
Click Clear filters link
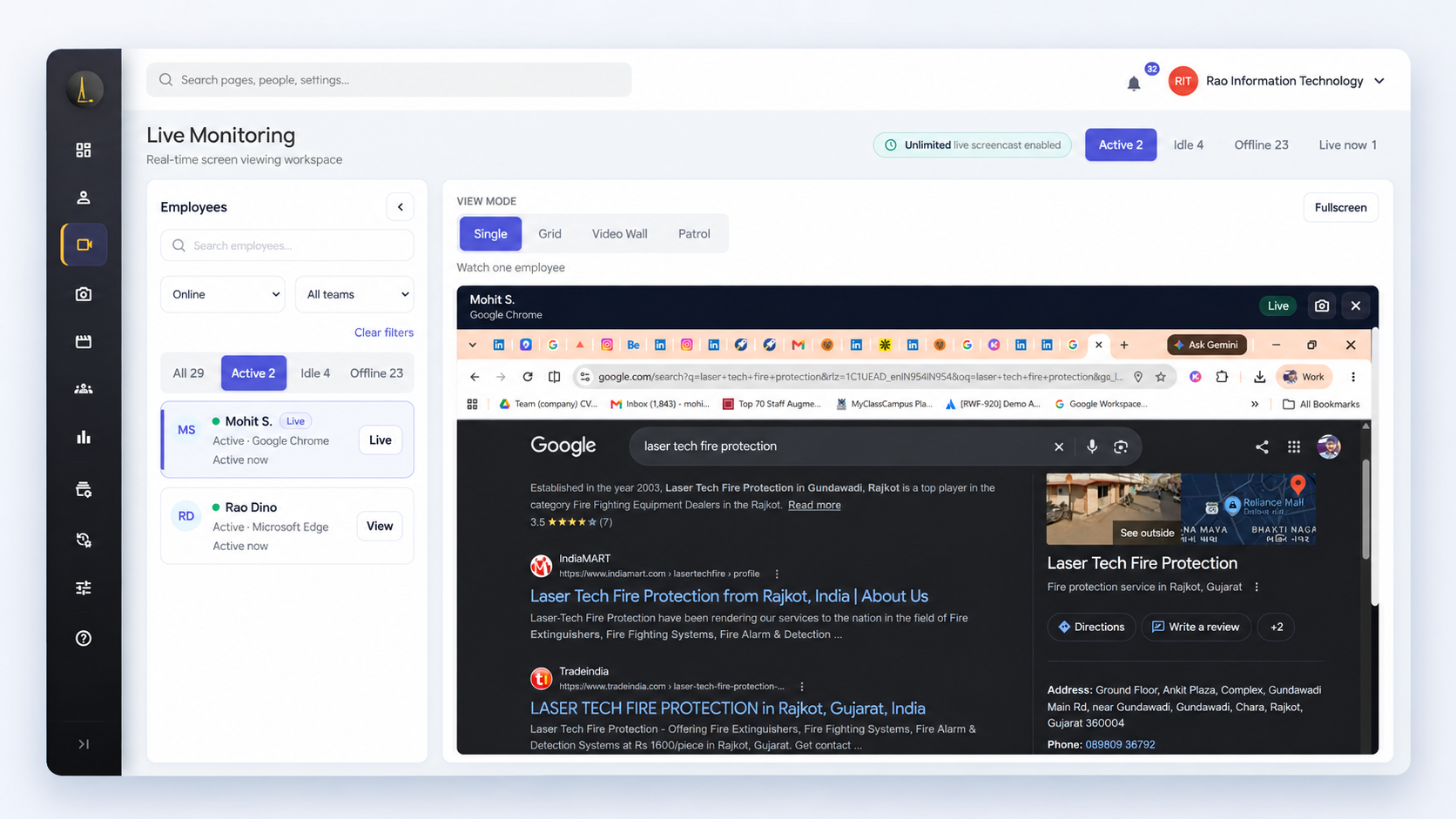384,332
